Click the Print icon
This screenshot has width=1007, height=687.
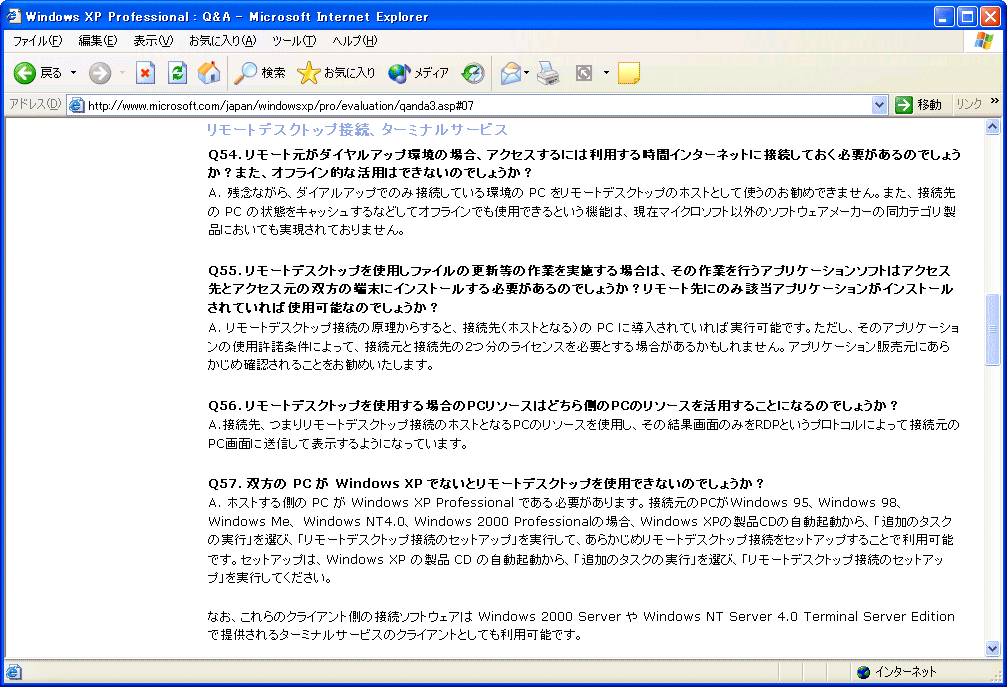tap(548, 73)
